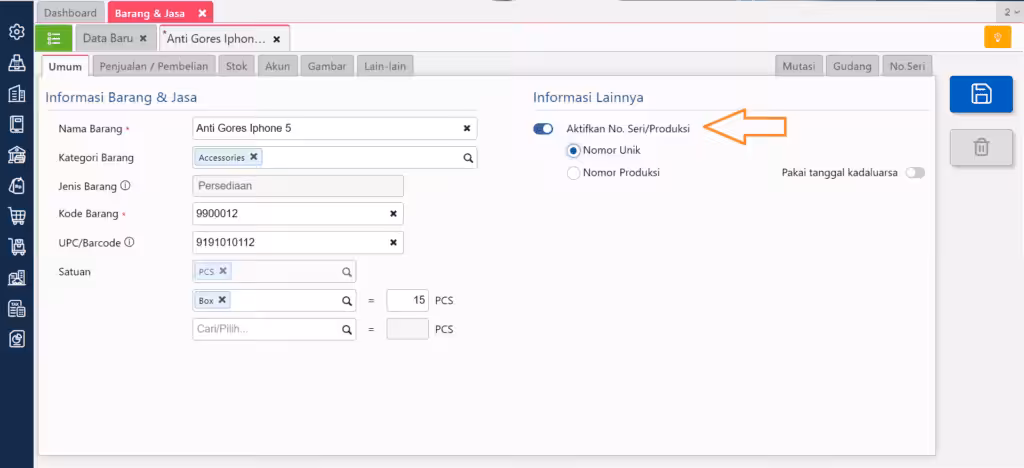Remove the PCS unit tag

point(223,271)
